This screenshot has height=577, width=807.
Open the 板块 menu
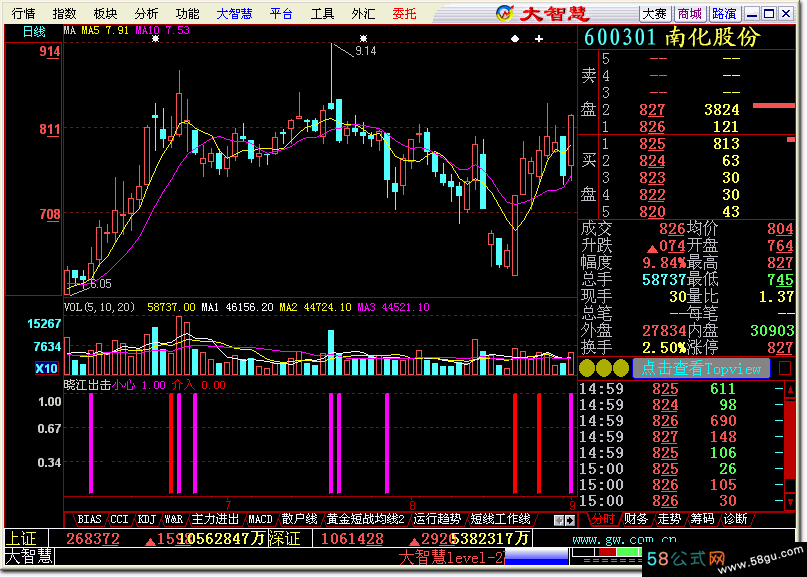point(106,13)
